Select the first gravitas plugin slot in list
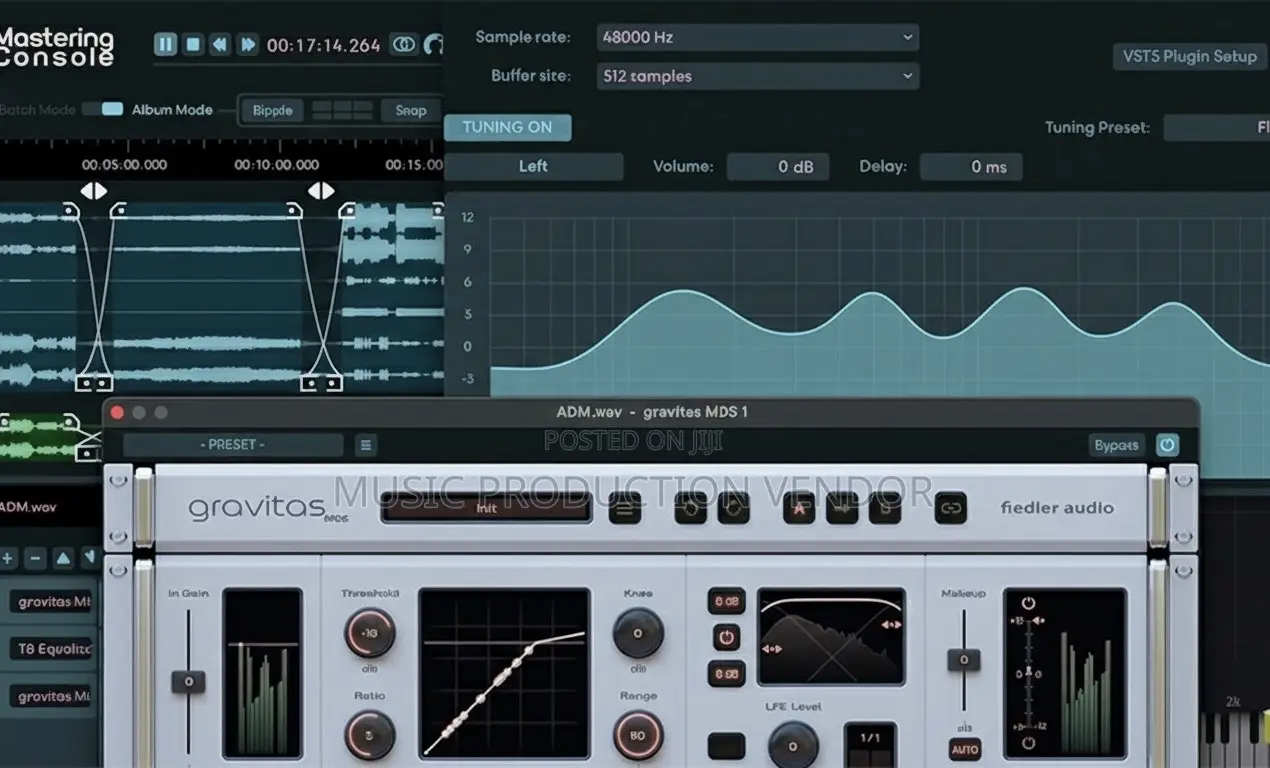 pos(52,601)
